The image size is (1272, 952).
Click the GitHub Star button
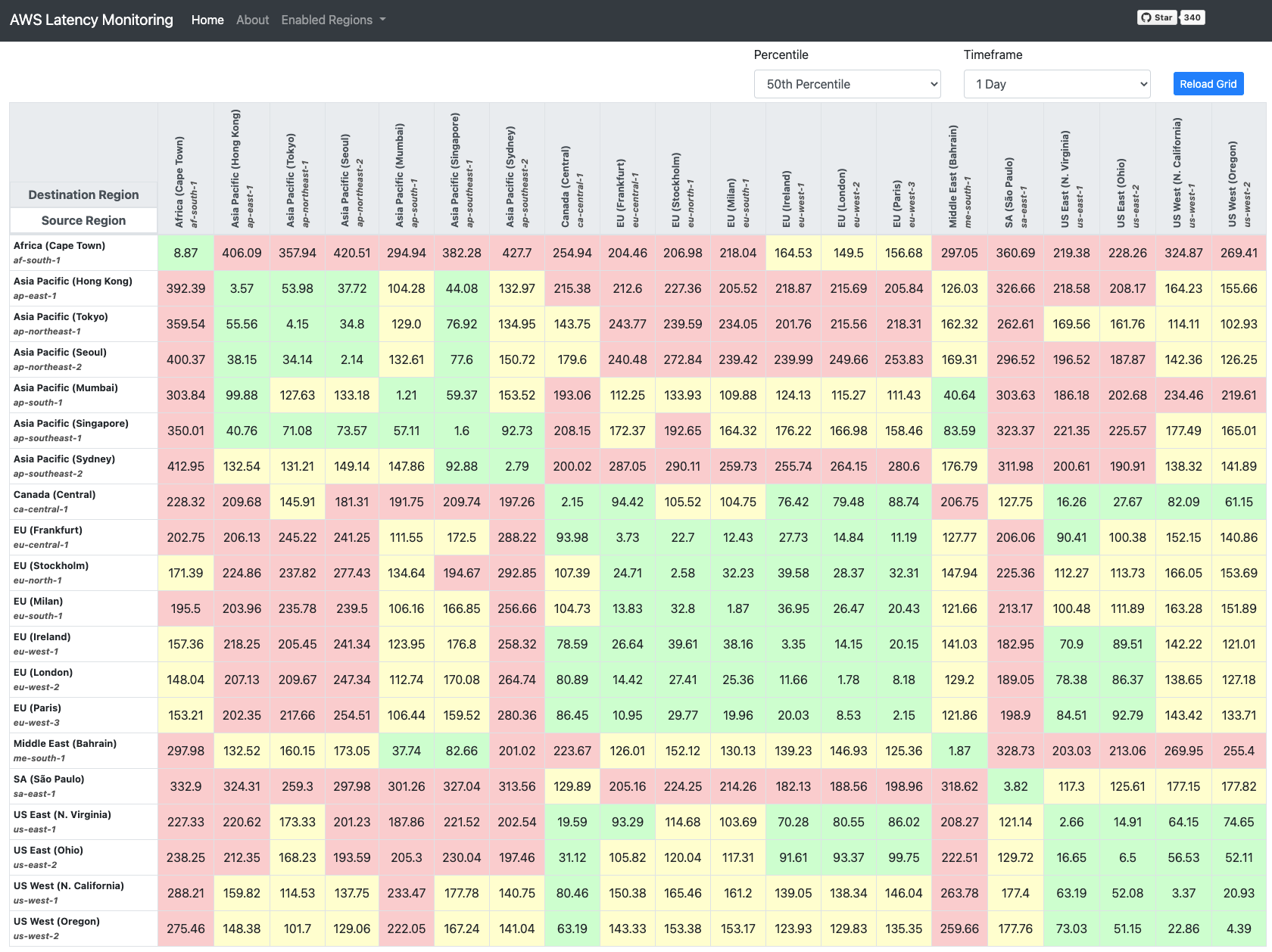click(1156, 17)
